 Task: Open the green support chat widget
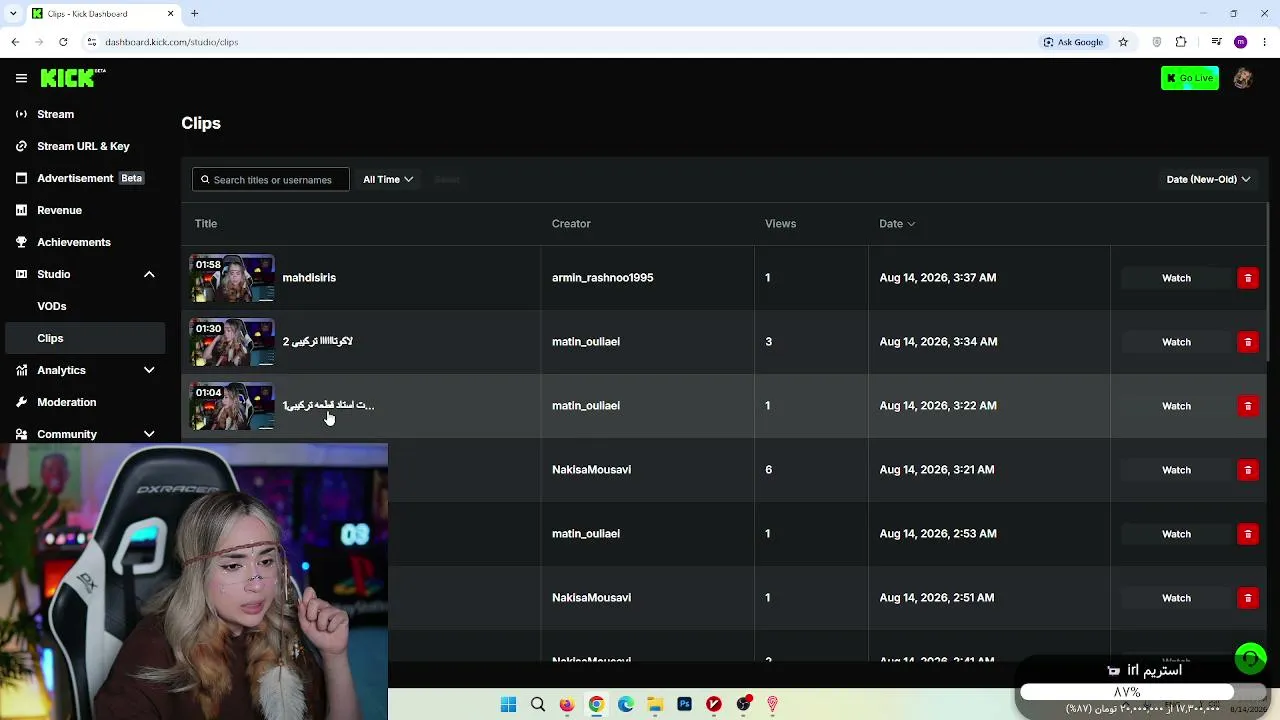point(1250,658)
